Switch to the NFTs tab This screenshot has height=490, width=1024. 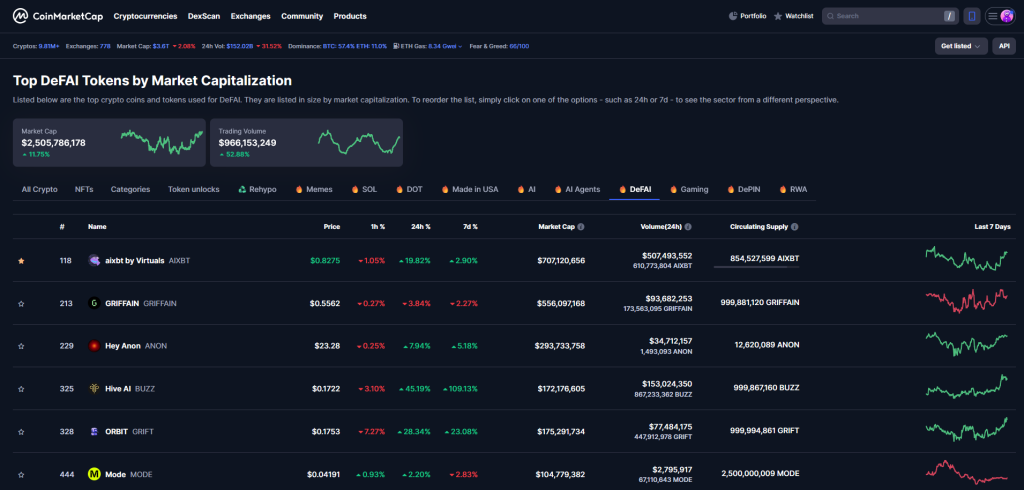[84, 189]
